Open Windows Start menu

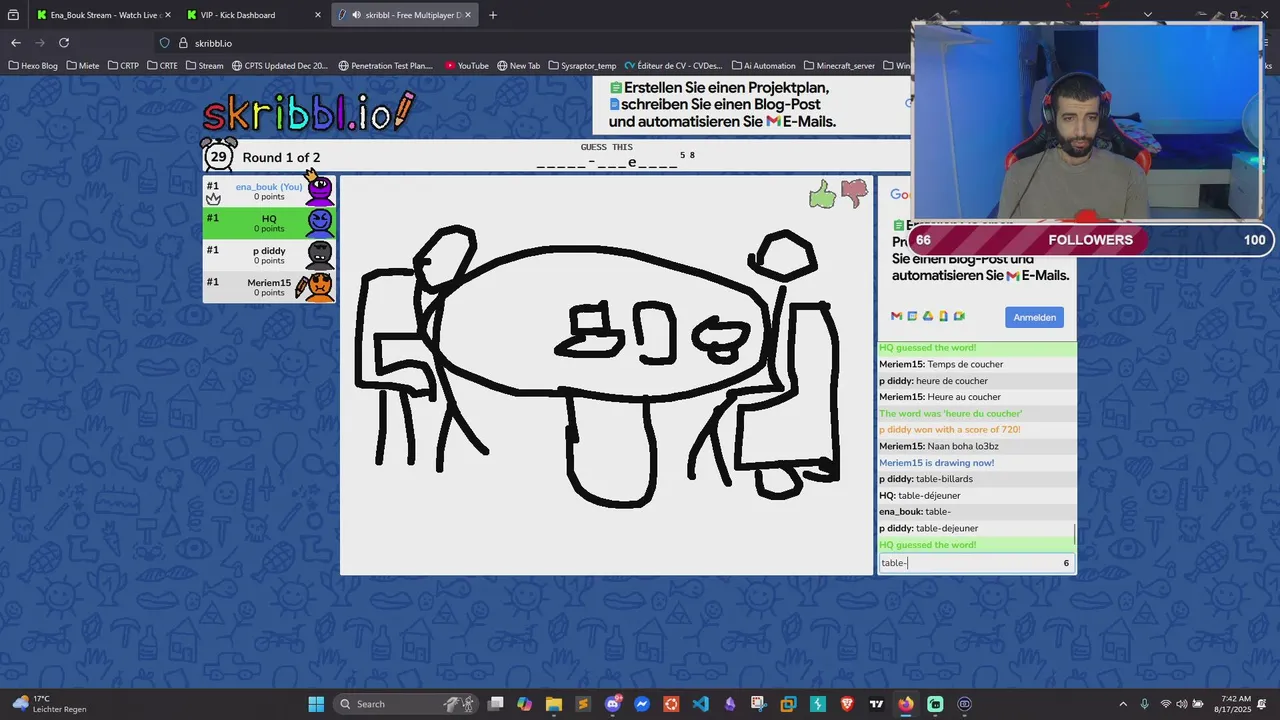point(316,704)
